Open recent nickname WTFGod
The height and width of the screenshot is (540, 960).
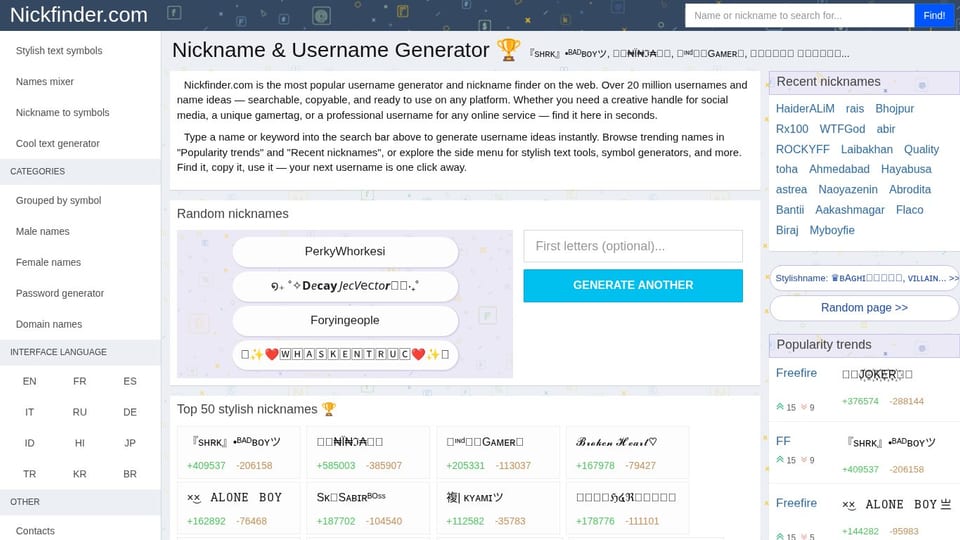click(x=842, y=129)
